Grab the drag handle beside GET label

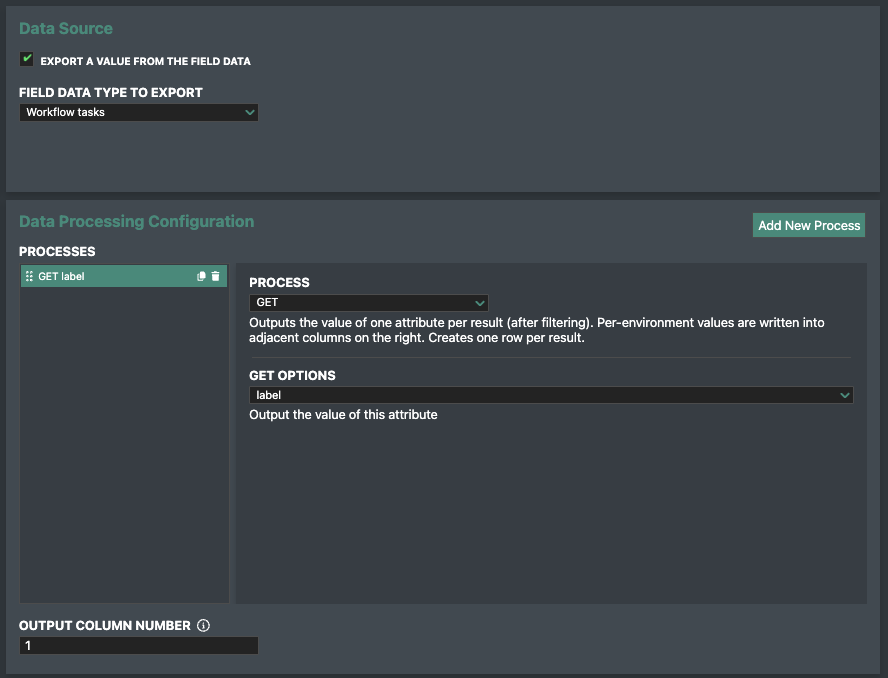pos(27,276)
